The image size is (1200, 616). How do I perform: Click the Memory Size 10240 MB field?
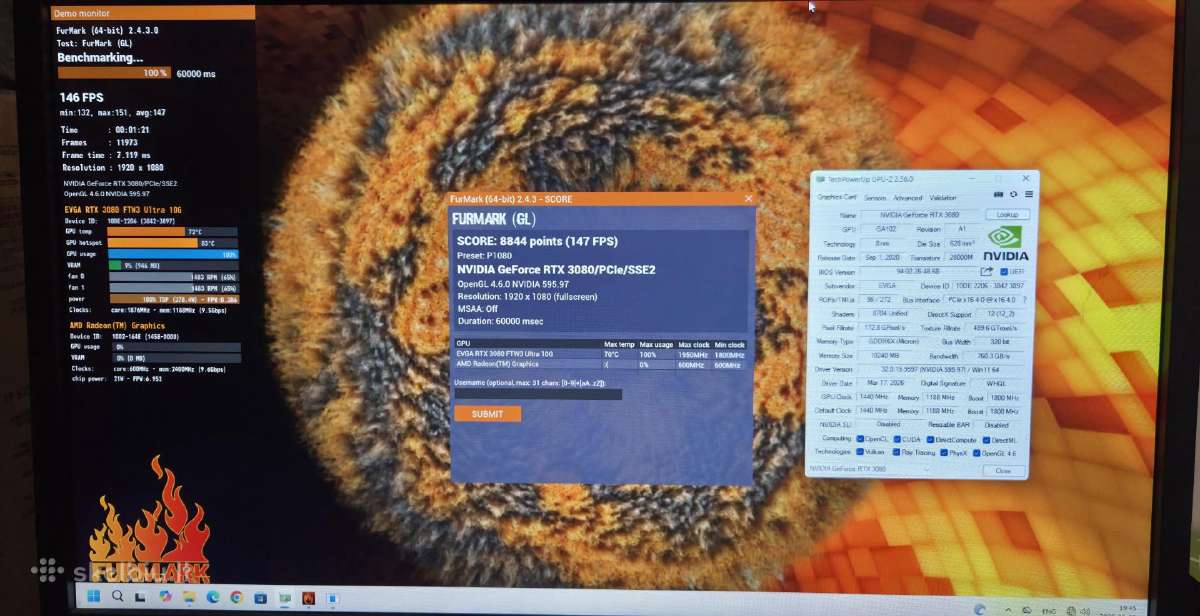885,356
